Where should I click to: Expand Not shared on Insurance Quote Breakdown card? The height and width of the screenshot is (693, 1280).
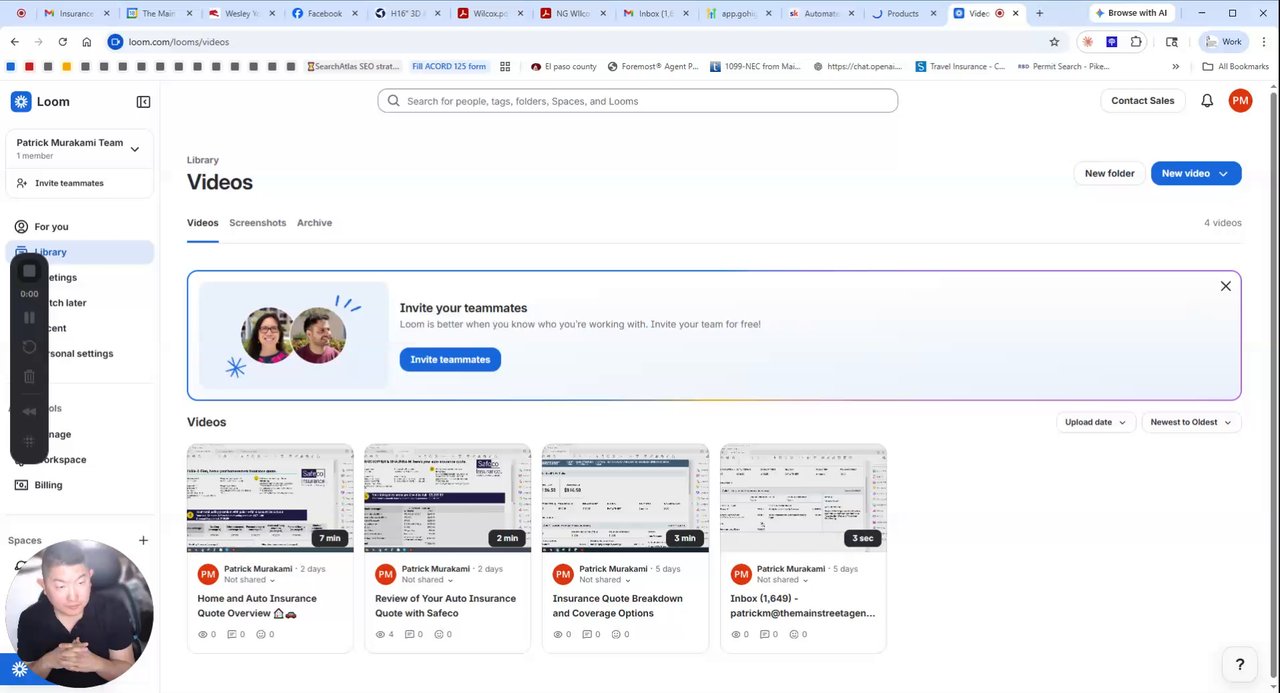605,580
